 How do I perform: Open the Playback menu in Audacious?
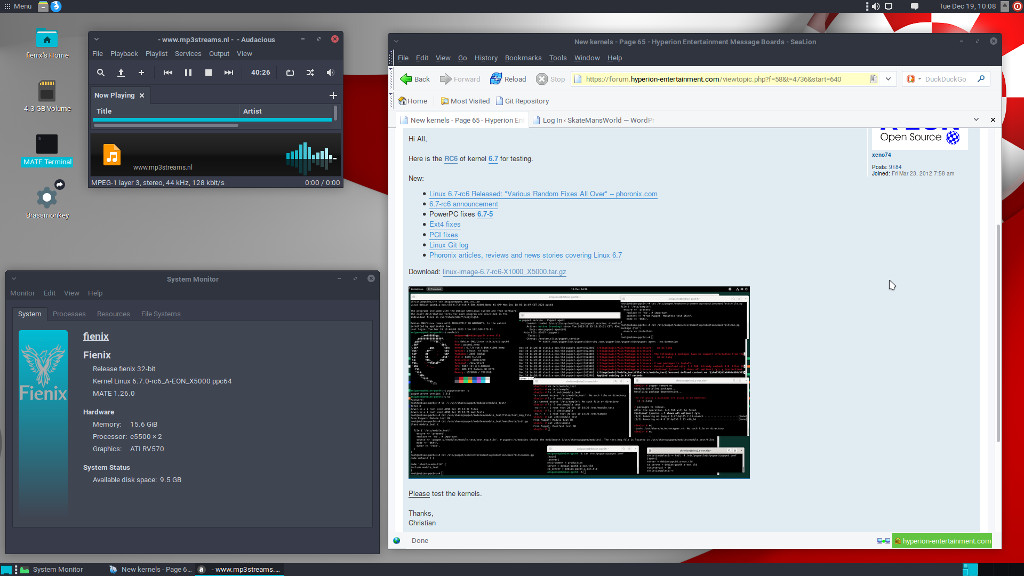(124, 54)
